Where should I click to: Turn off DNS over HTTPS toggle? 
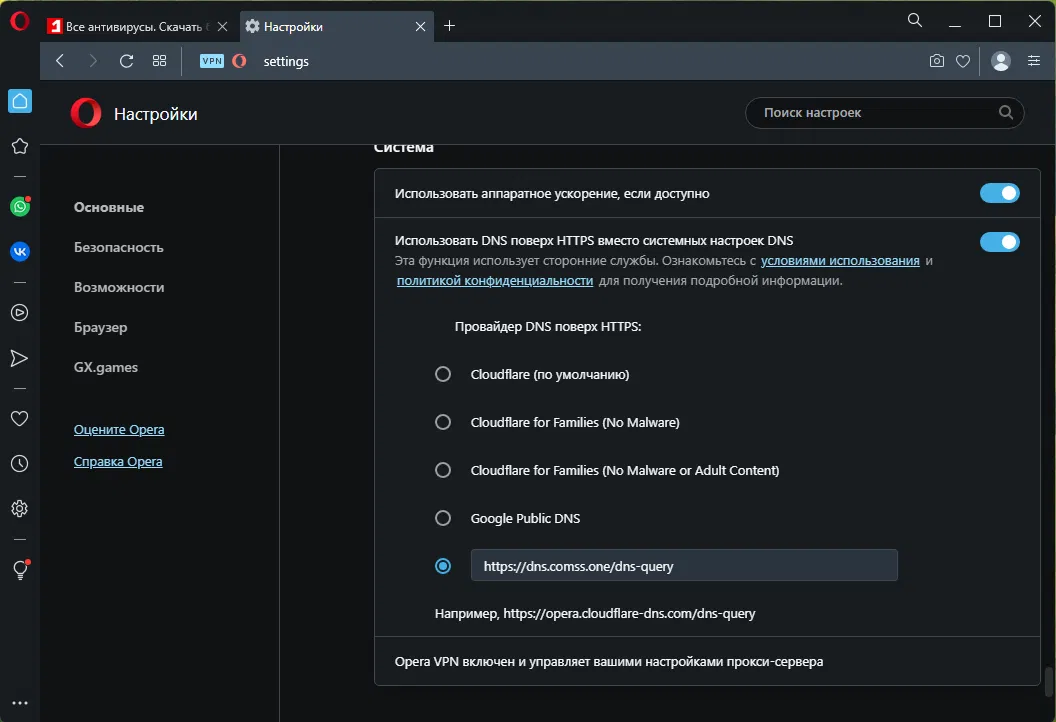tap(999, 241)
